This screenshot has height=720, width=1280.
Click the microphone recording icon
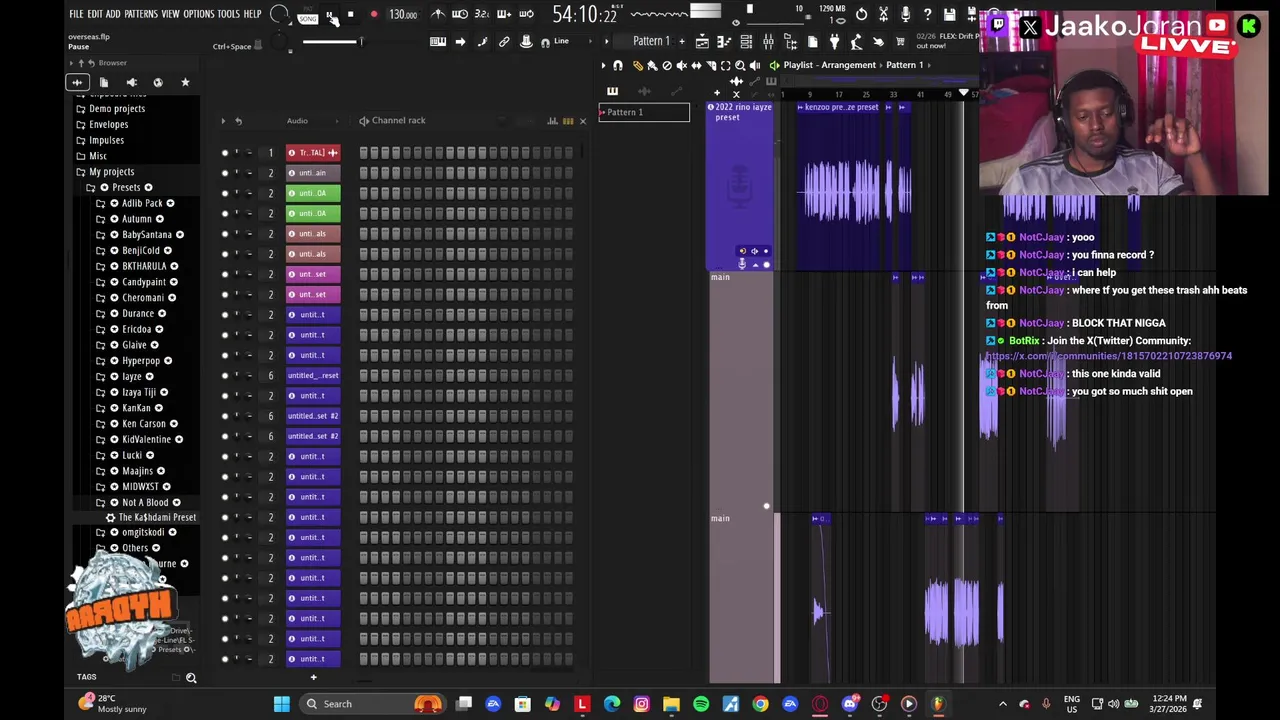click(x=905, y=15)
